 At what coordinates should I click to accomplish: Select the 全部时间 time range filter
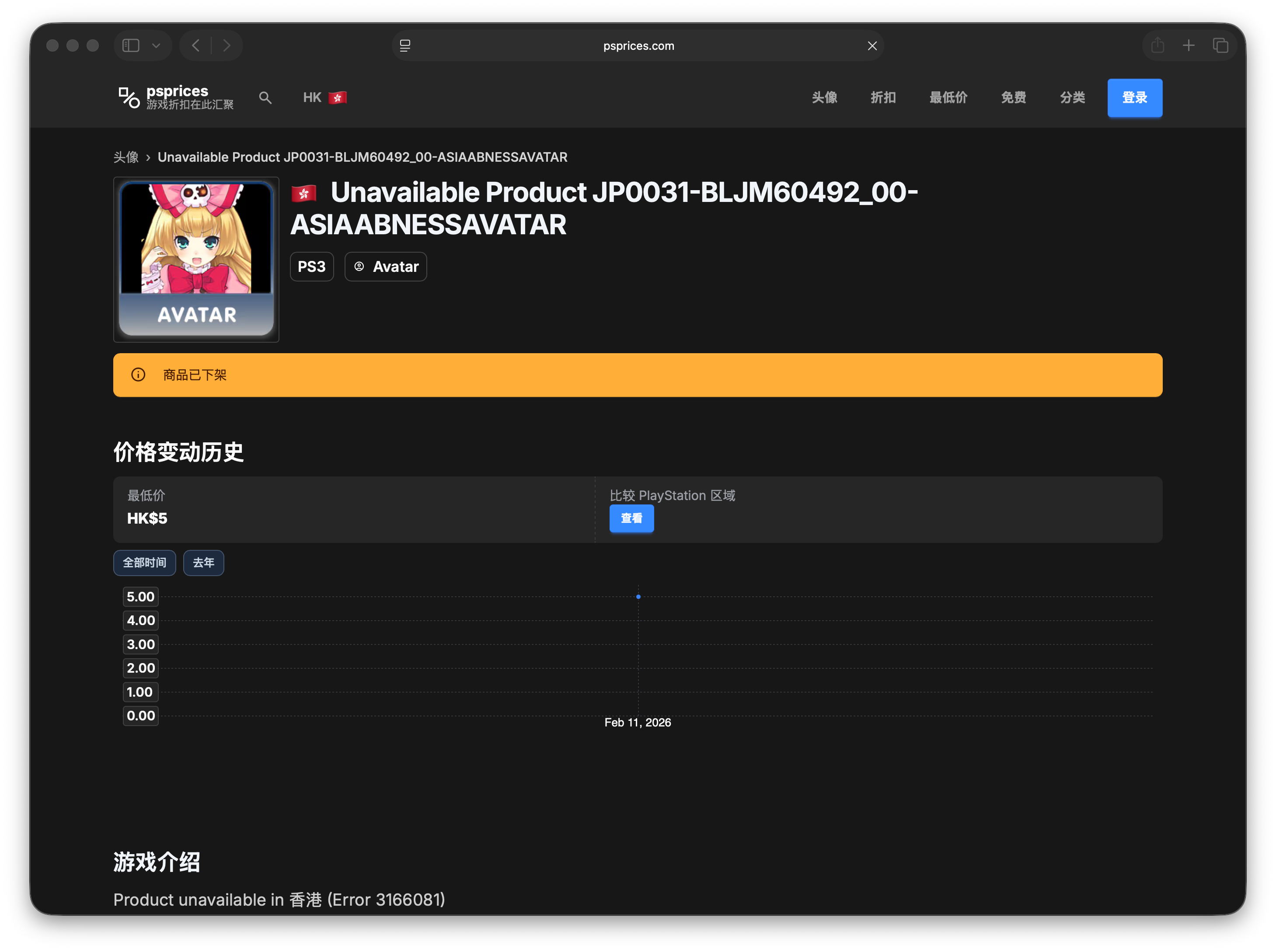pyautogui.click(x=144, y=563)
